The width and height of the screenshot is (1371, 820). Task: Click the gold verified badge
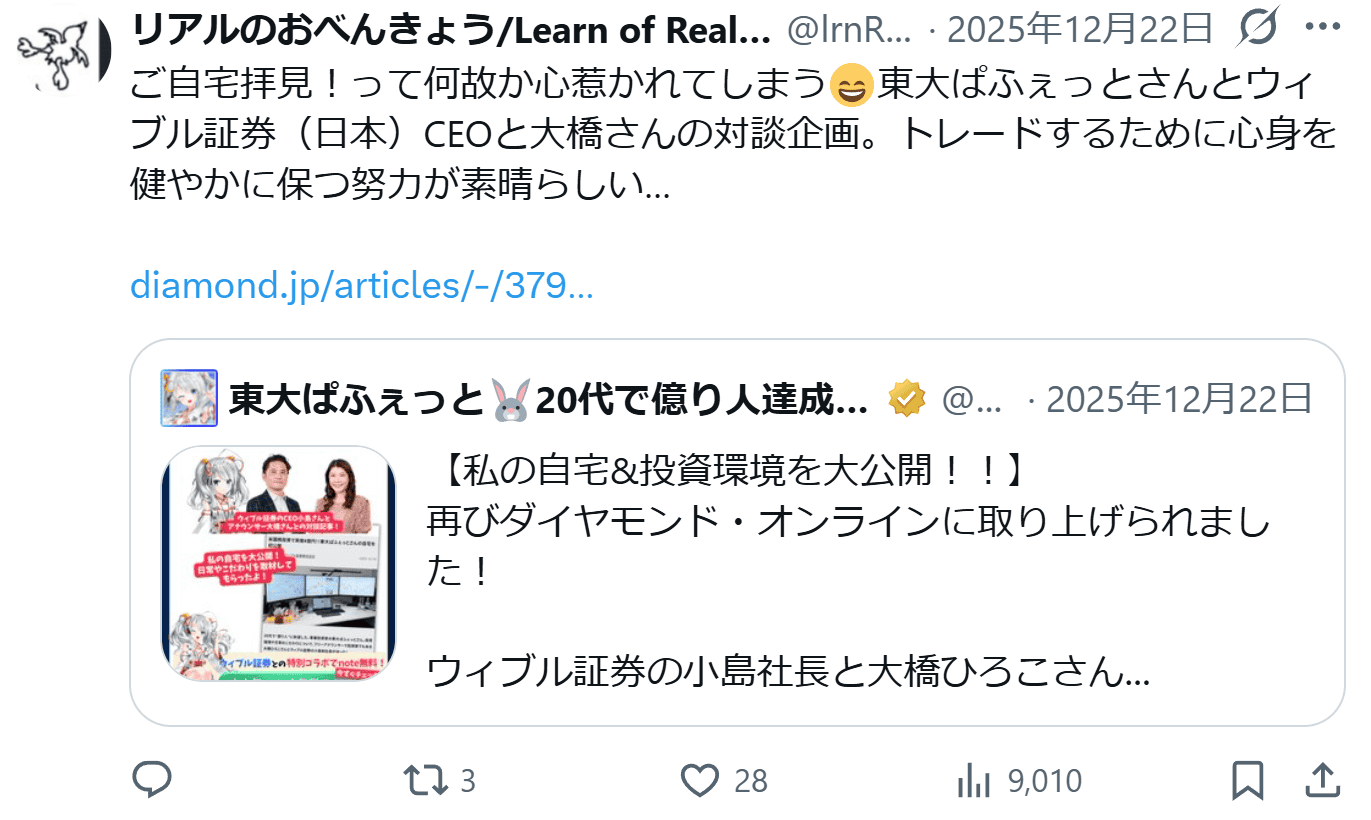tap(907, 400)
